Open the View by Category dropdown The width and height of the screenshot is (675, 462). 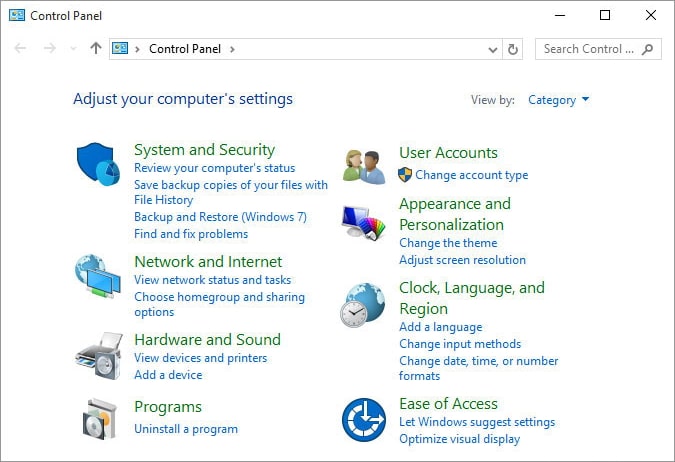pos(558,100)
